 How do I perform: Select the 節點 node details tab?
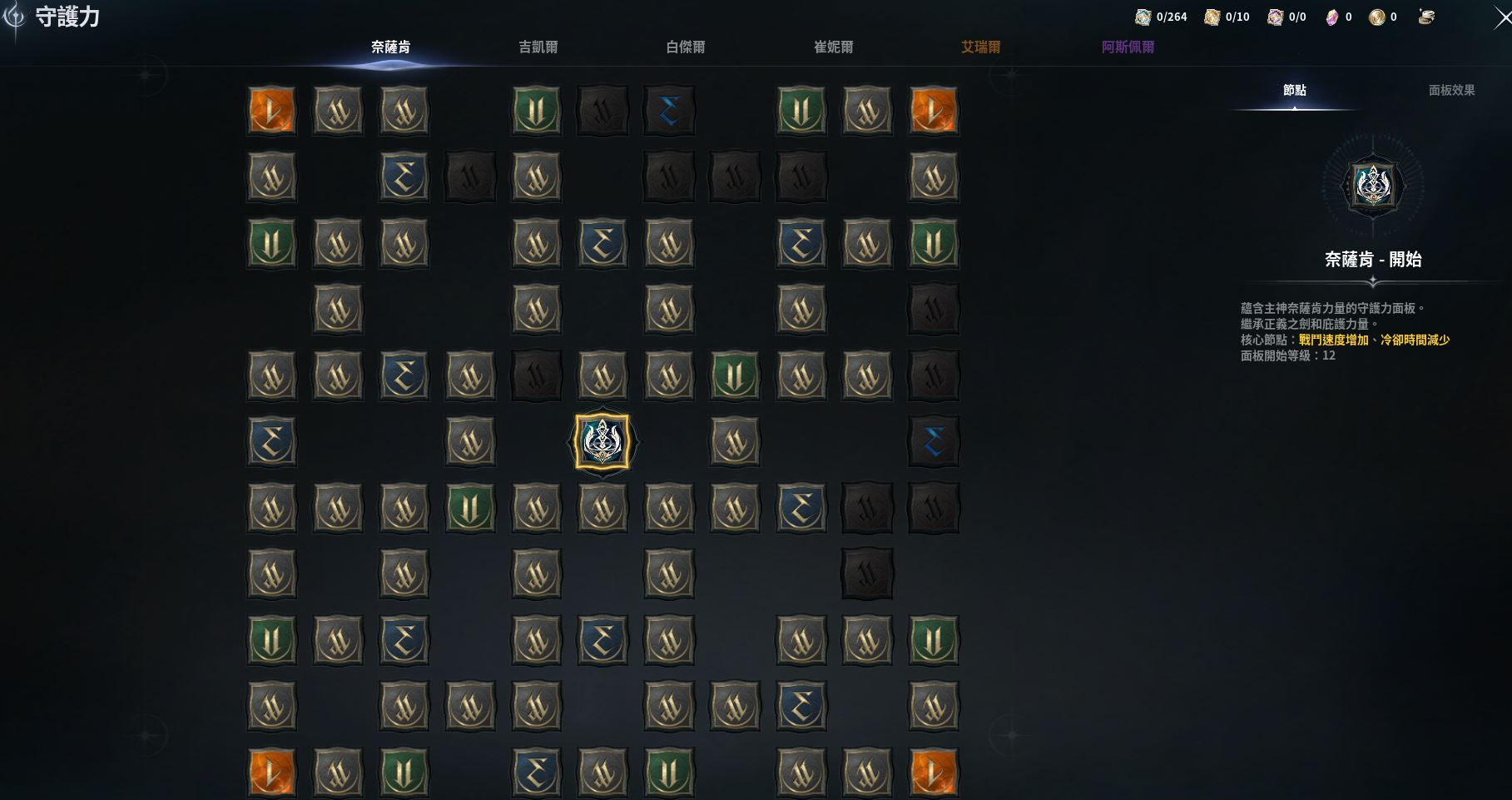(1294, 90)
